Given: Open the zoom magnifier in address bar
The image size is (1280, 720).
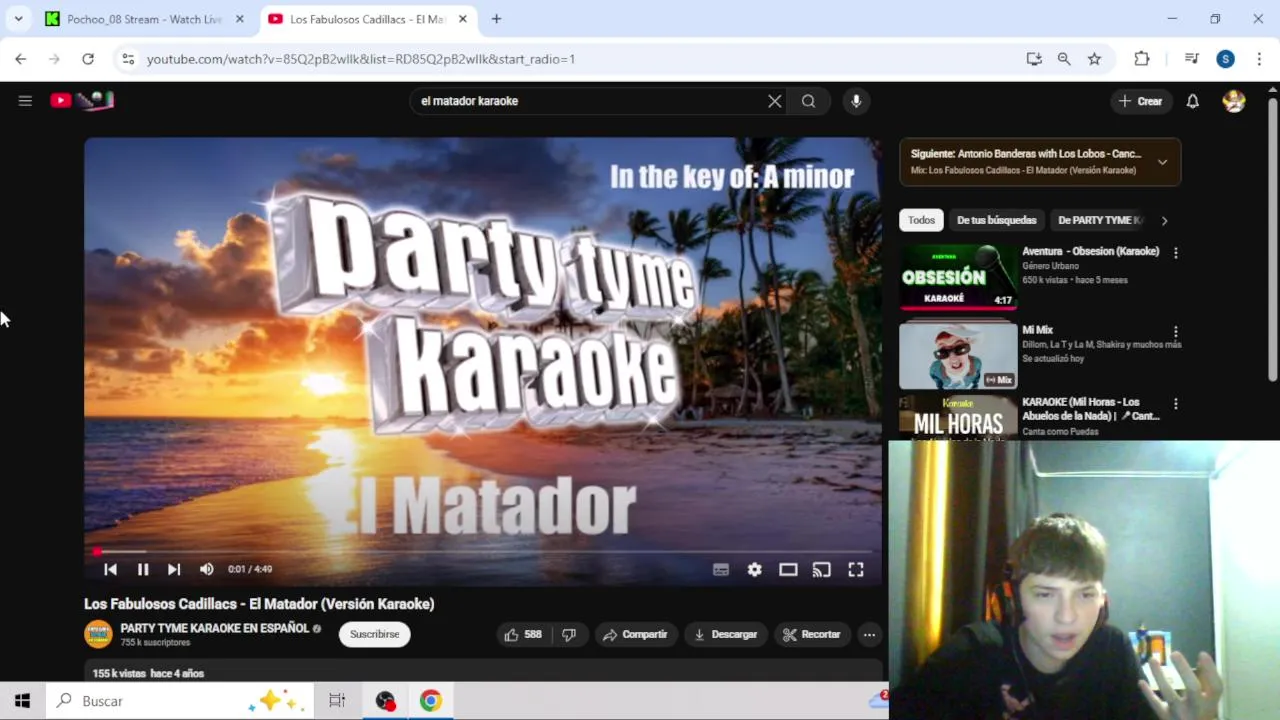Looking at the screenshot, I should 1064,59.
